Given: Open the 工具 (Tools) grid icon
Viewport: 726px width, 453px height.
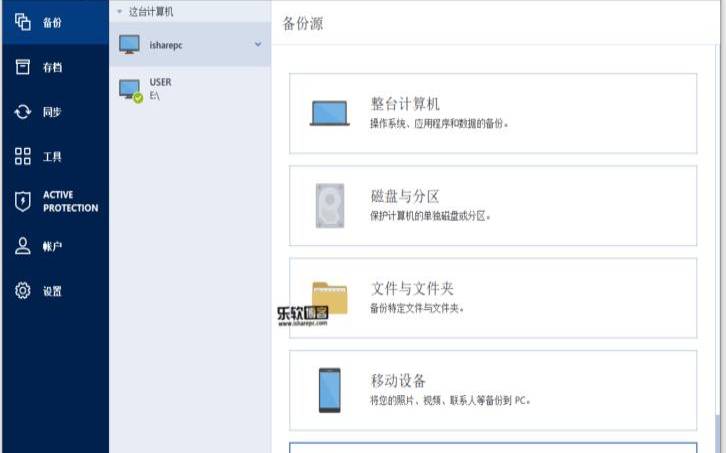Looking at the screenshot, I should (x=23, y=156).
